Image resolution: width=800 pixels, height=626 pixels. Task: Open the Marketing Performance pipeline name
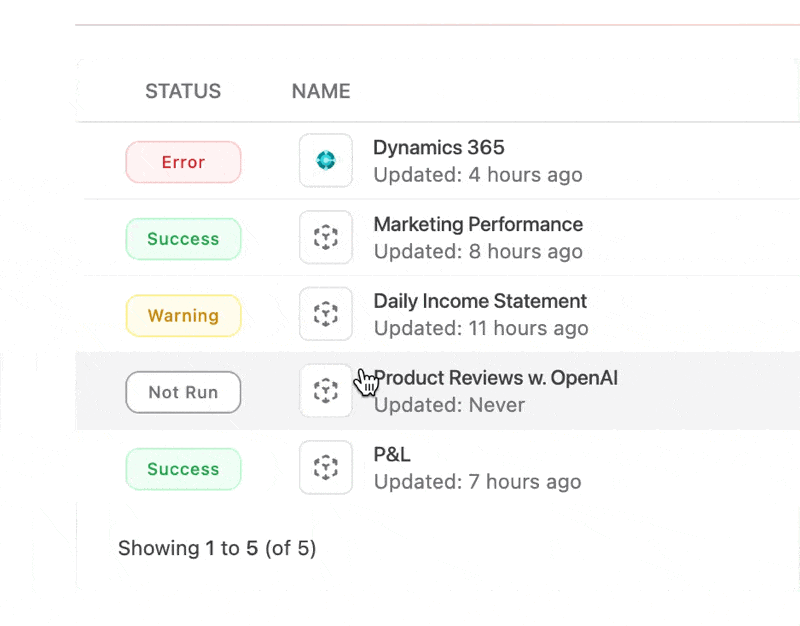point(478,225)
